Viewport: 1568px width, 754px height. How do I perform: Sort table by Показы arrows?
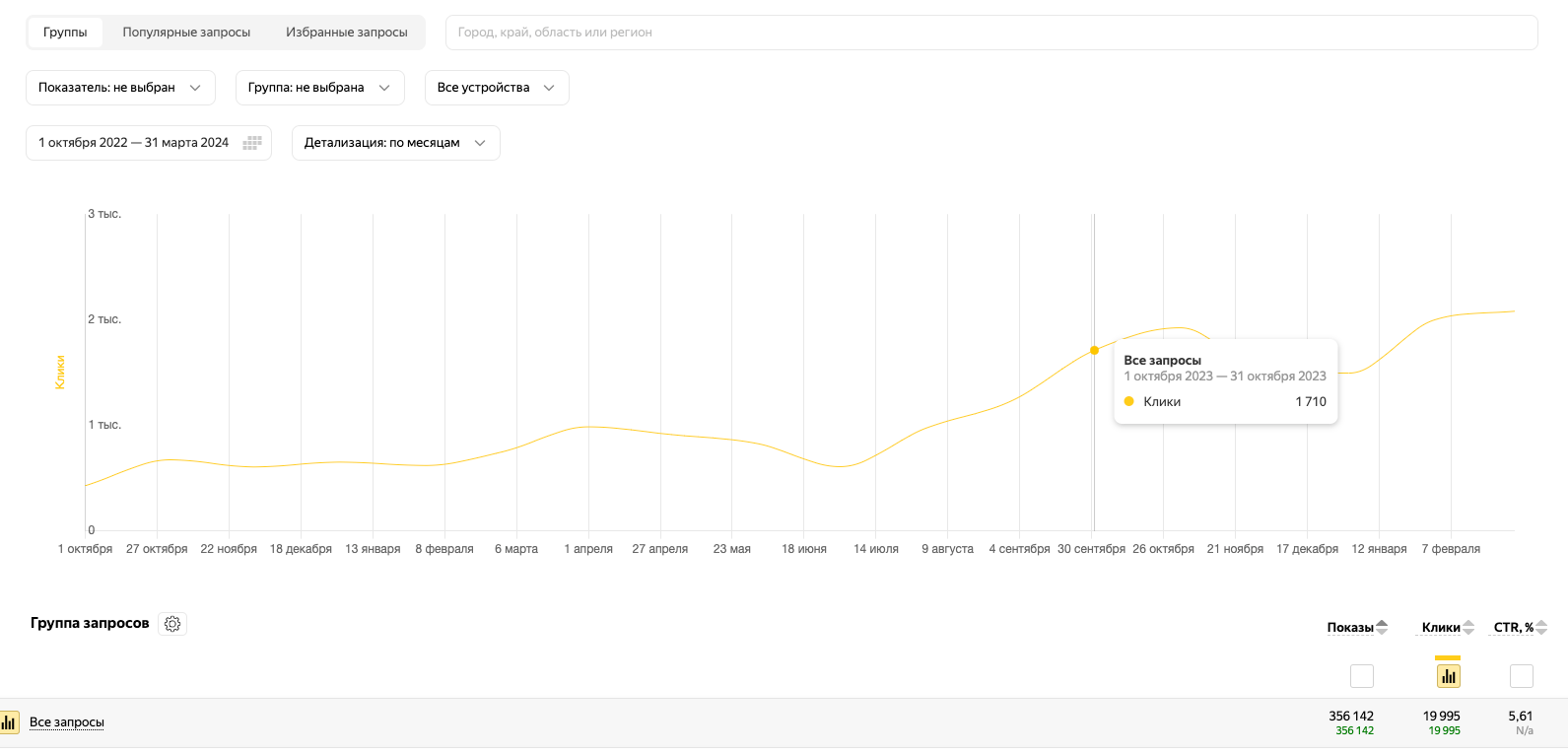click(x=1382, y=627)
